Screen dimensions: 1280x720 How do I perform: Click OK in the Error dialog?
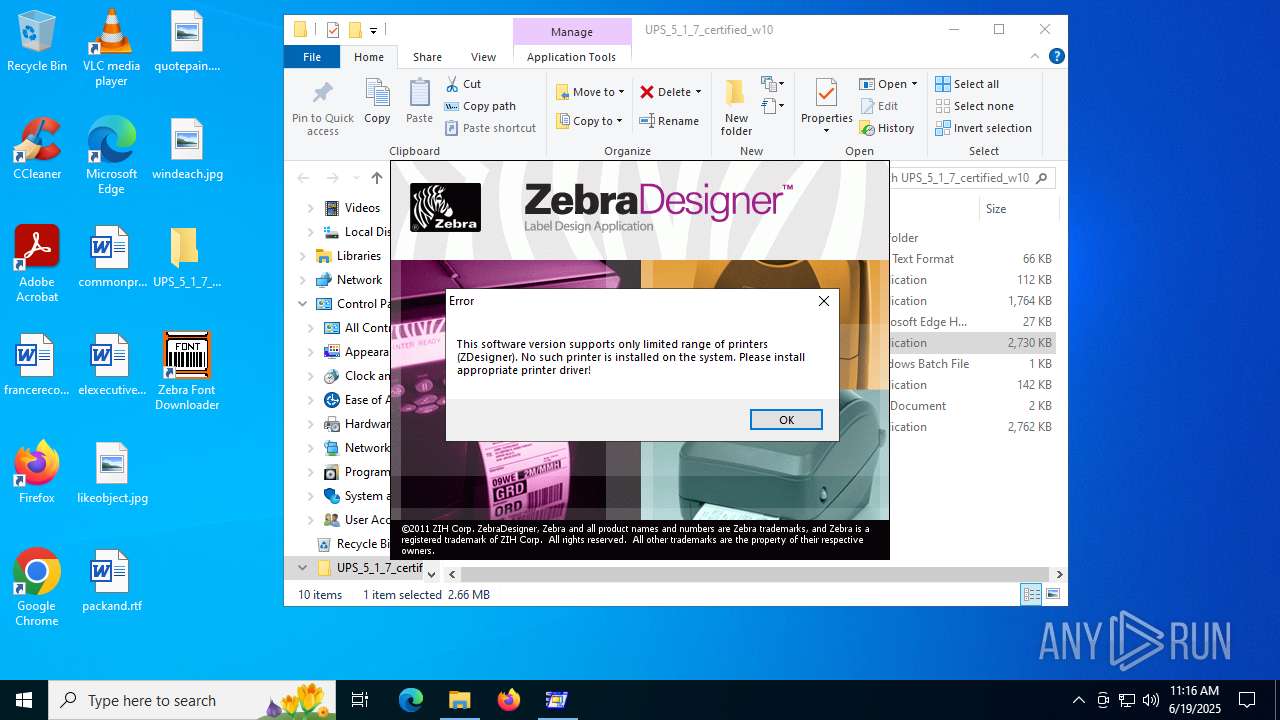tap(786, 420)
